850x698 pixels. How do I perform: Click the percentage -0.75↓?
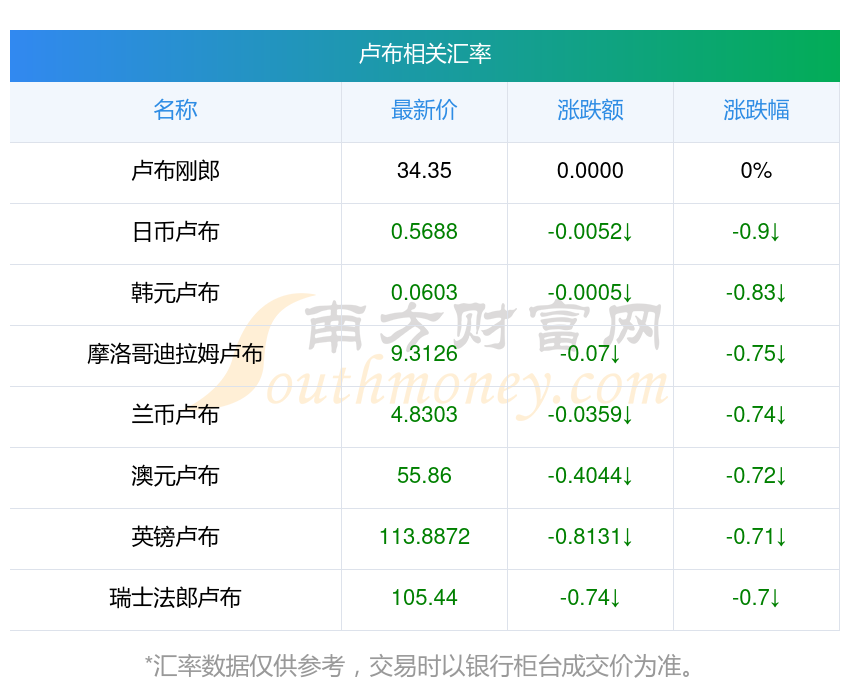click(756, 354)
